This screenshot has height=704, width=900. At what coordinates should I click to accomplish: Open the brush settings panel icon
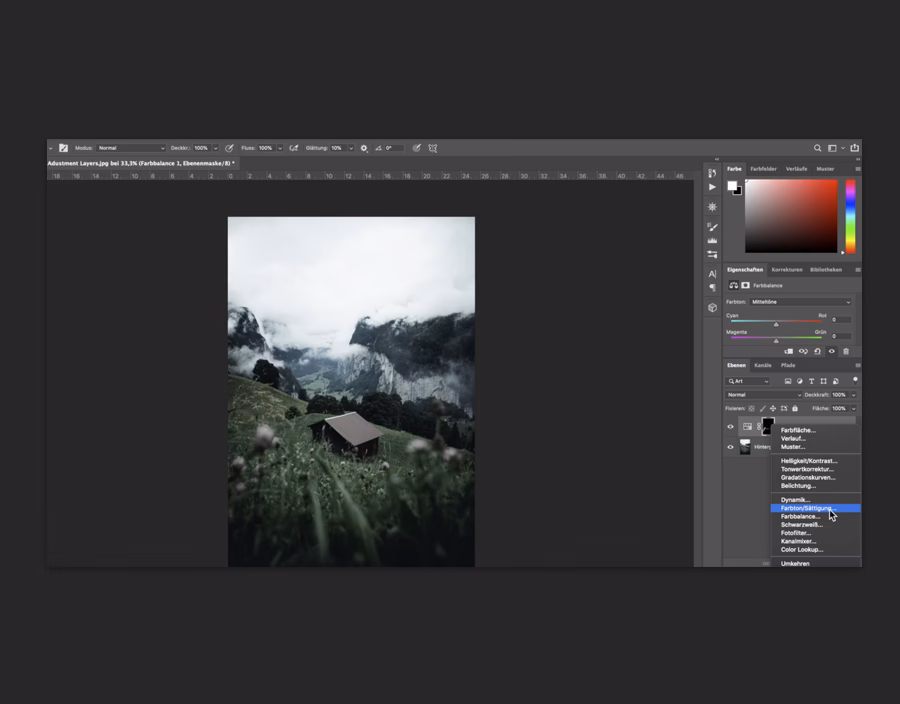(712, 227)
